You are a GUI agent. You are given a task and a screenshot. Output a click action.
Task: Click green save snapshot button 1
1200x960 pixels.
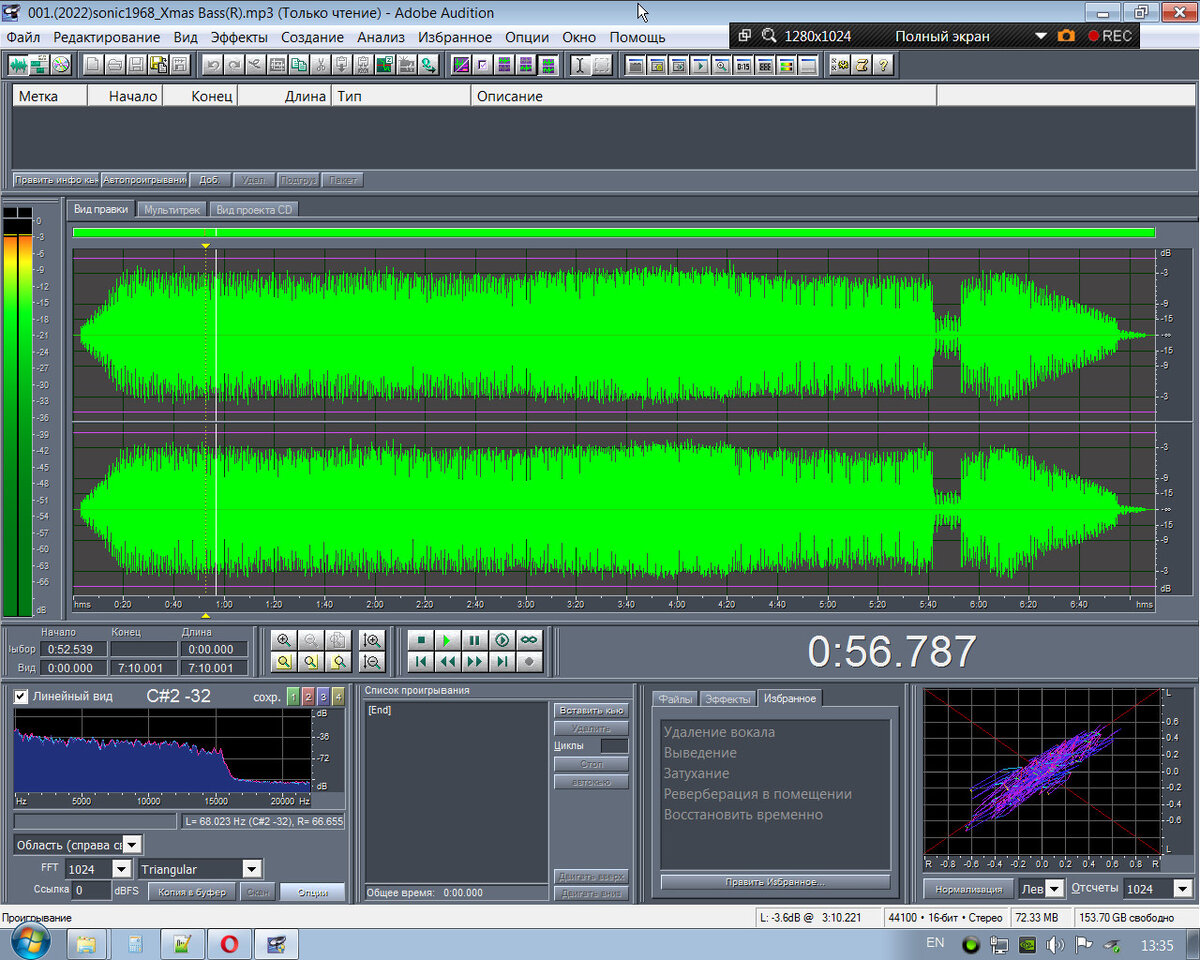pyautogui.click(x=293, y=697)
